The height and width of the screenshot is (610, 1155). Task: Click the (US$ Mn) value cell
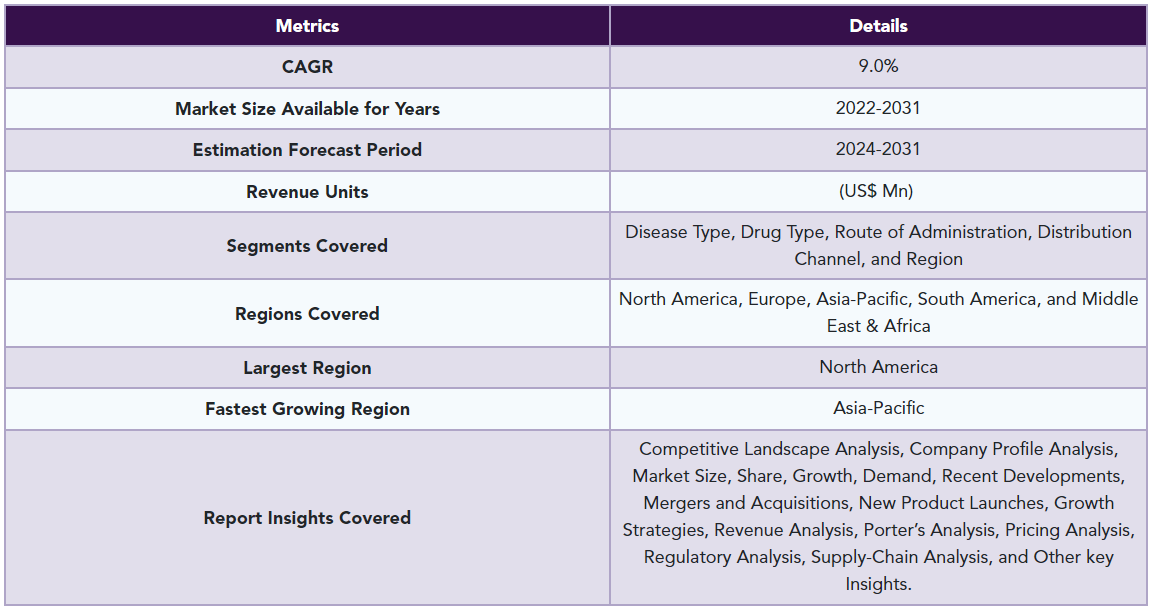(x=878, y=192)
